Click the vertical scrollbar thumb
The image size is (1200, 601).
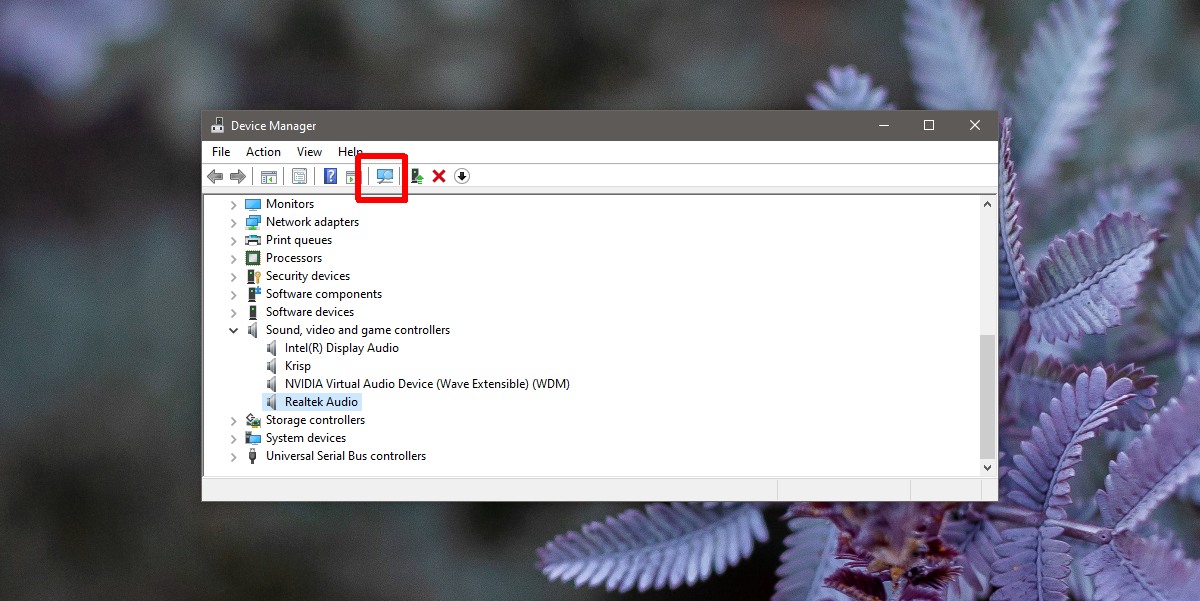click(x=988, y=396)
